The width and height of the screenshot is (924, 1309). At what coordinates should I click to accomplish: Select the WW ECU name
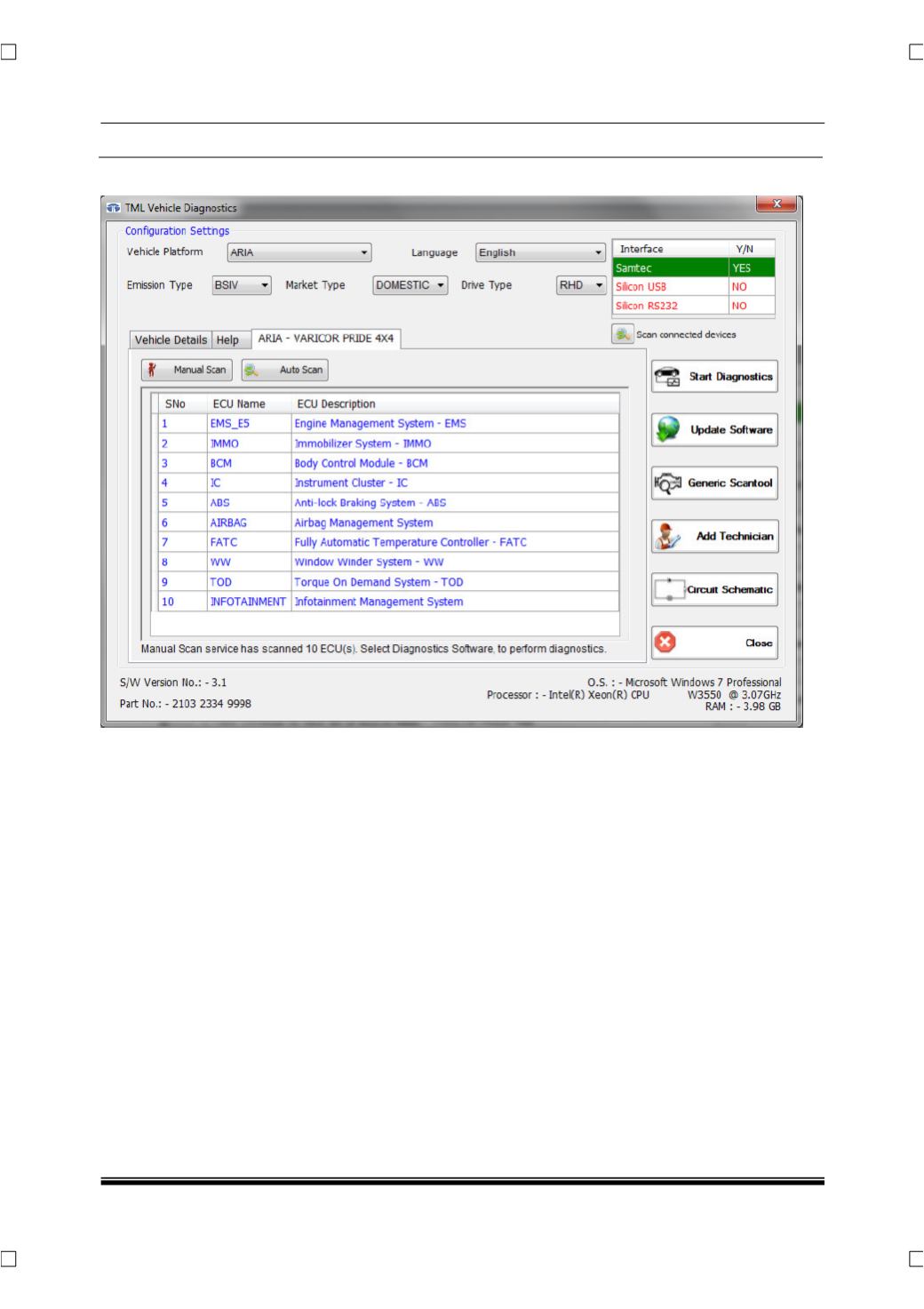pyautogui.click(x=219, y=562)
